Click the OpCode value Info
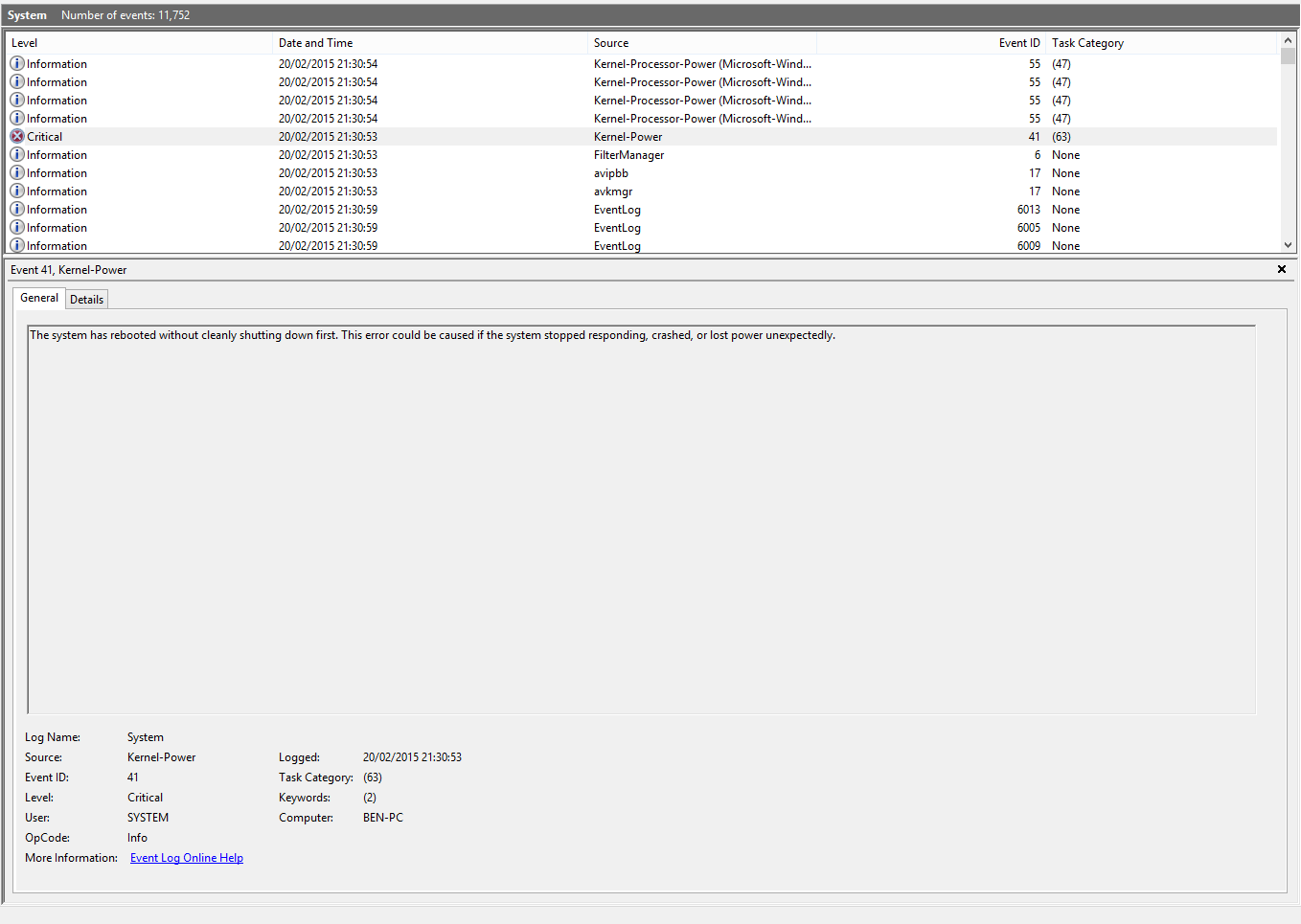Image resolution: width=1301 pixels, height=924 pixels. (137, 838)
